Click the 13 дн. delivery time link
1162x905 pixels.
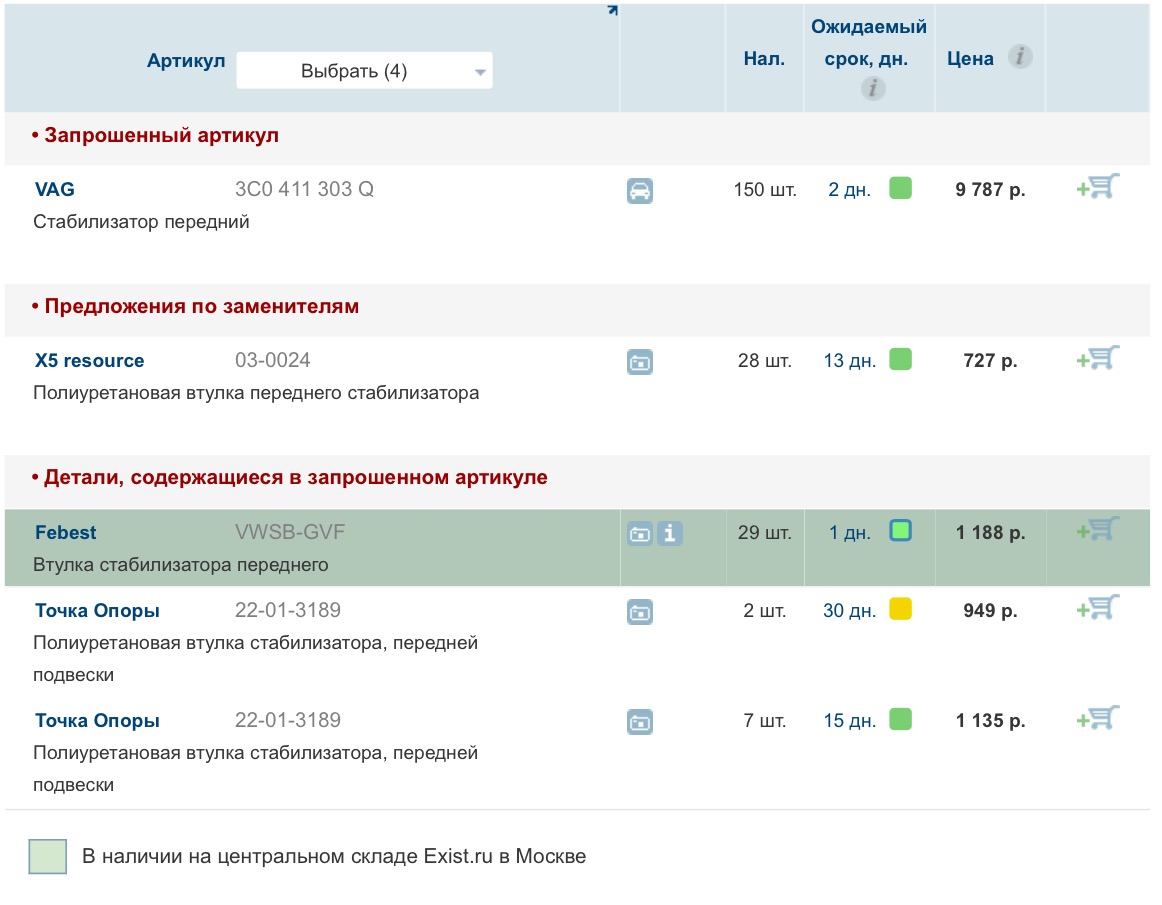coord(848,361)
